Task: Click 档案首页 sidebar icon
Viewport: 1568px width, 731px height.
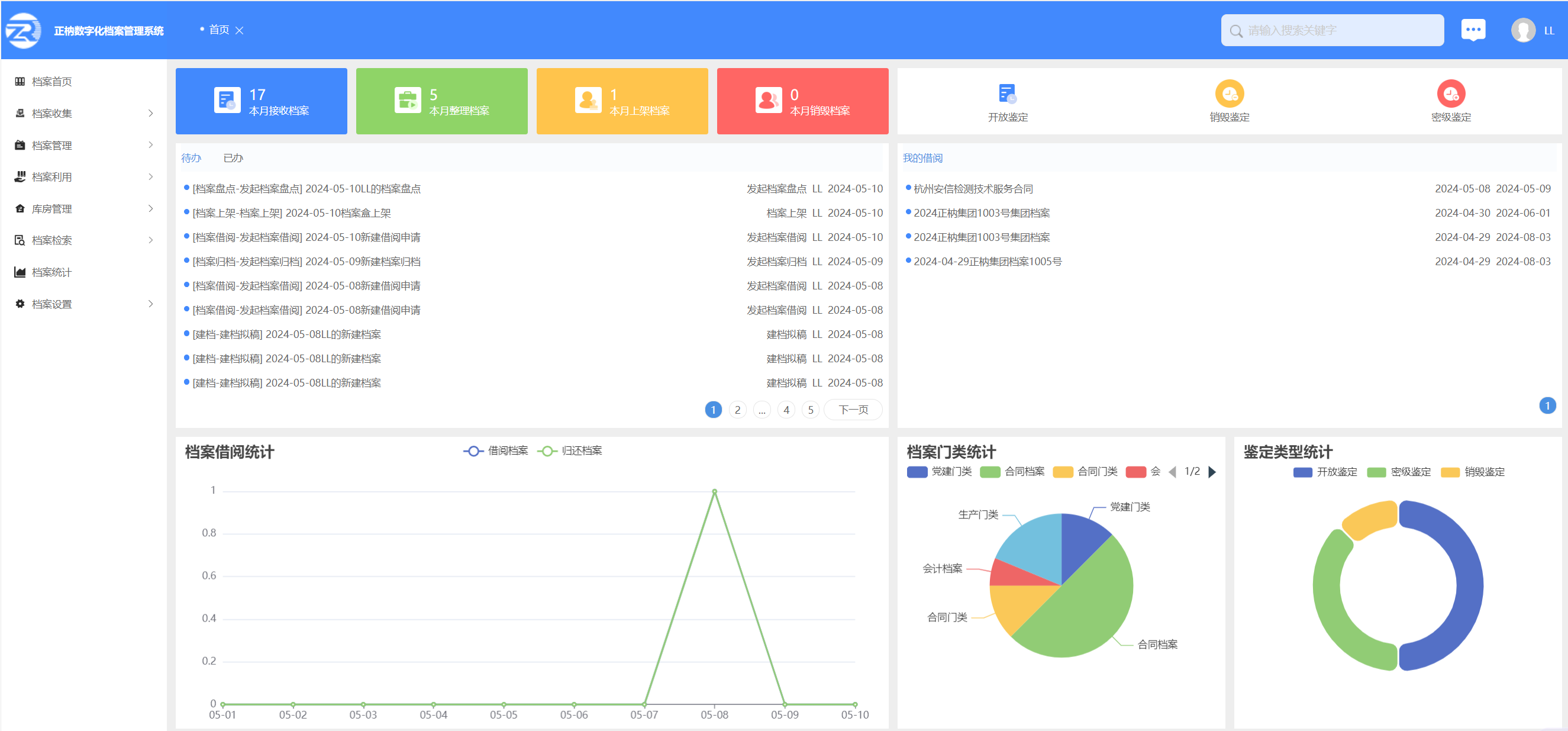Action: pyautogui.click(x=20, y=82)
